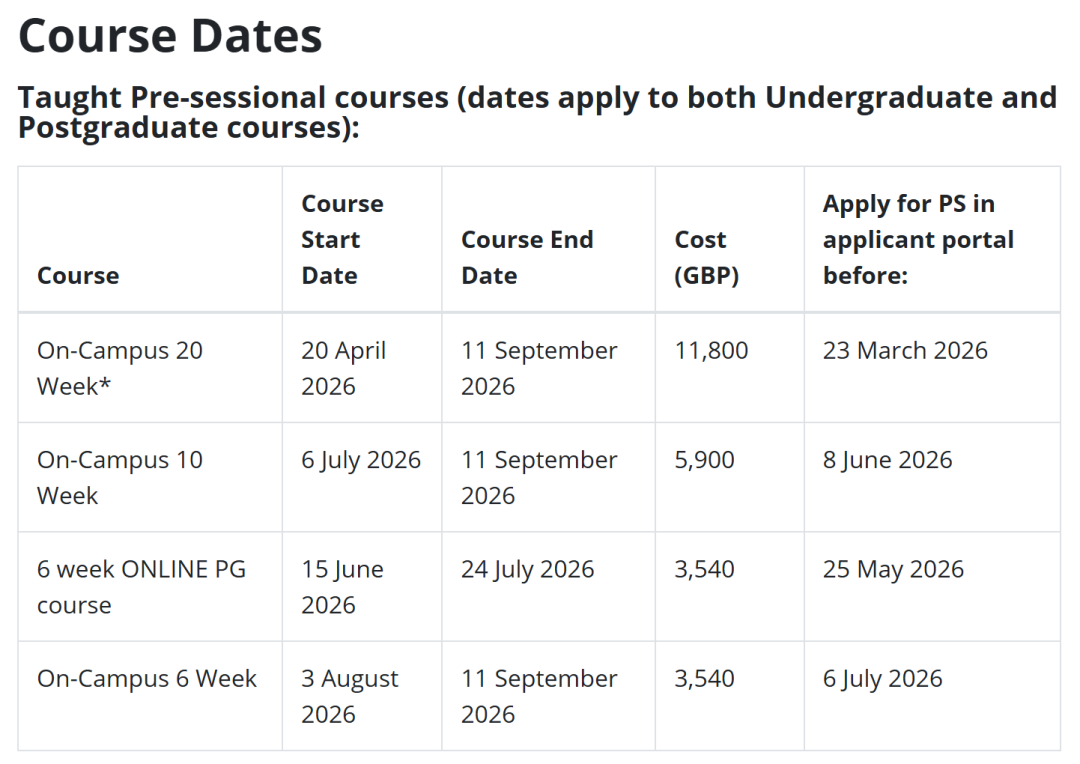Click the 3 August 2026 start date

tap(350, 696)
